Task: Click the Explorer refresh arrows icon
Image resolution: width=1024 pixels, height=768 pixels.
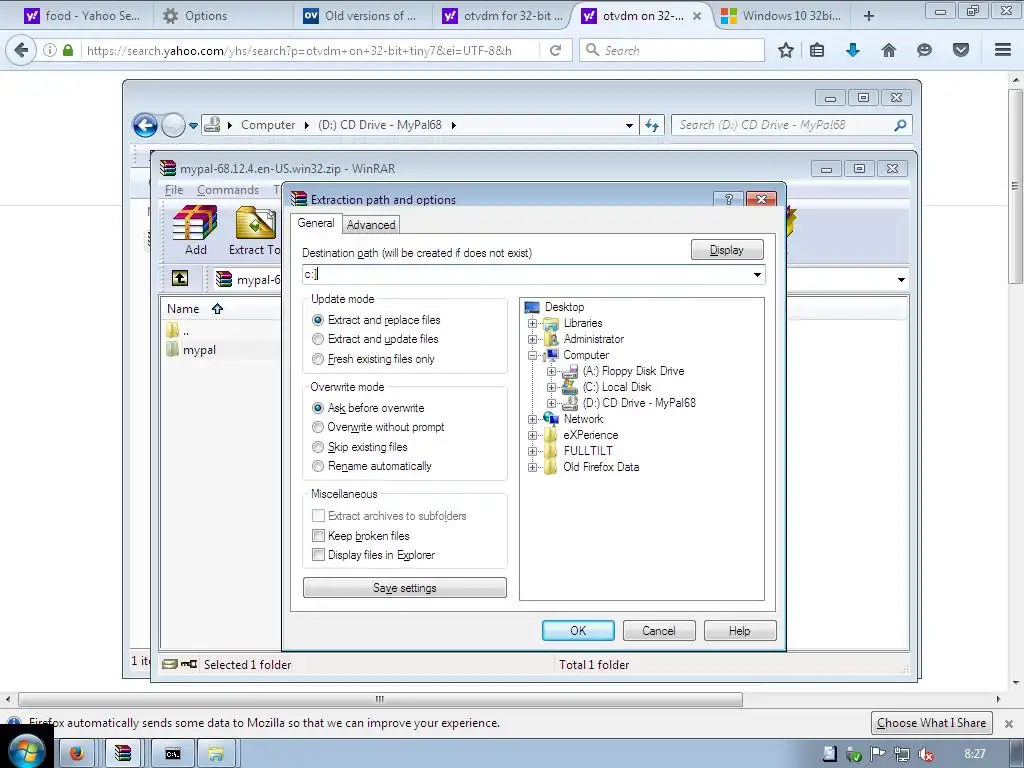Action: pos(652,125)
